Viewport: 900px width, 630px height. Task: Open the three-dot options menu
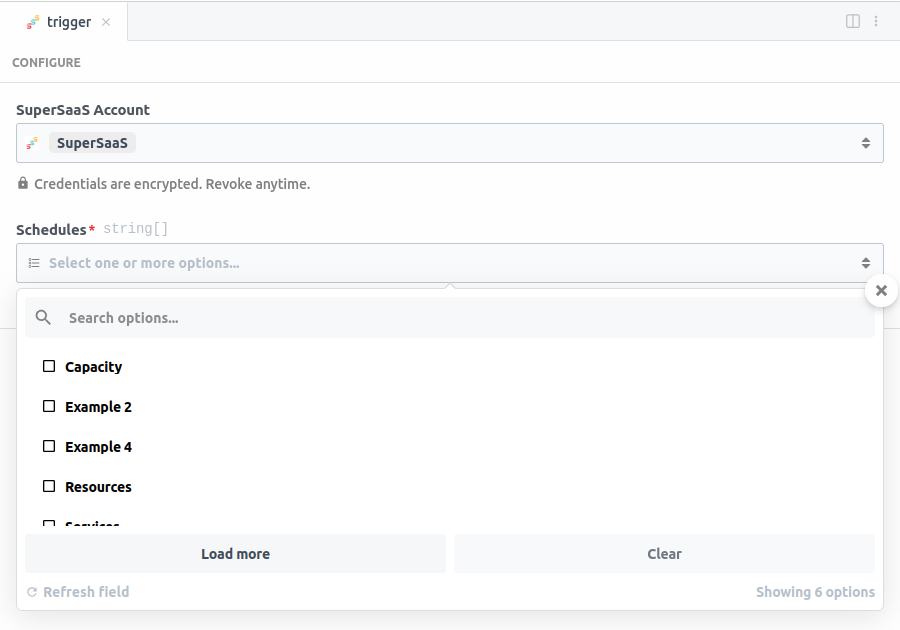(876, 21)
